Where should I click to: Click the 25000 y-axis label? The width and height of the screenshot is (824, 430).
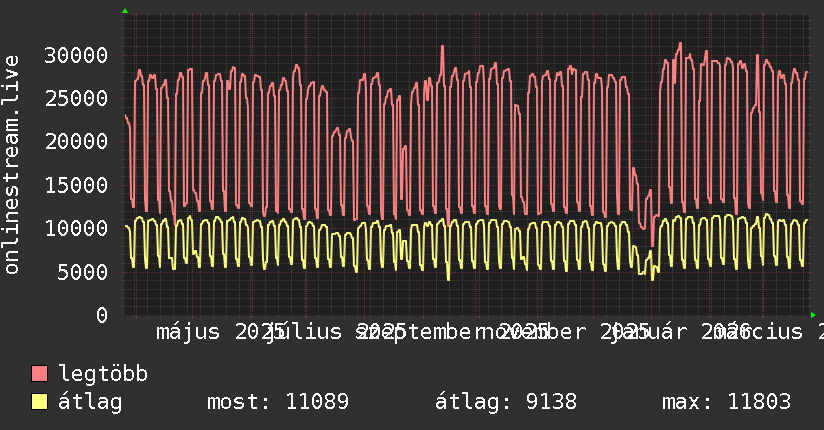(x=76, y=99)
